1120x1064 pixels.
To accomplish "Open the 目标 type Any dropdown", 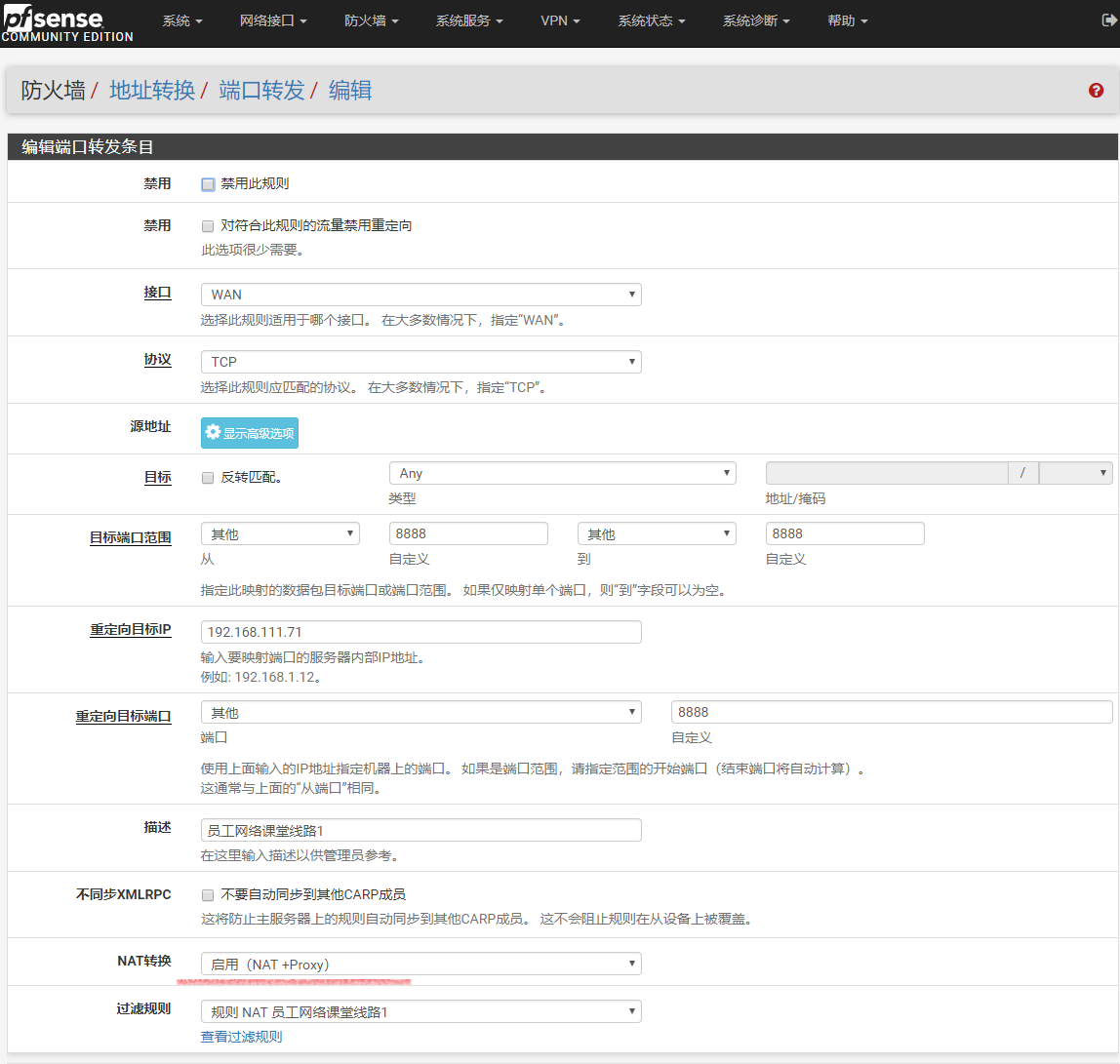I will tap(562, 473).
